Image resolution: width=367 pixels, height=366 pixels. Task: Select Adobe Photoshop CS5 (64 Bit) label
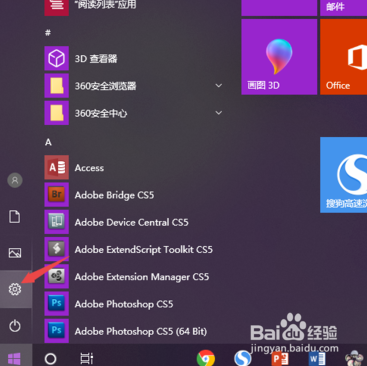click(x=141, y=331)
